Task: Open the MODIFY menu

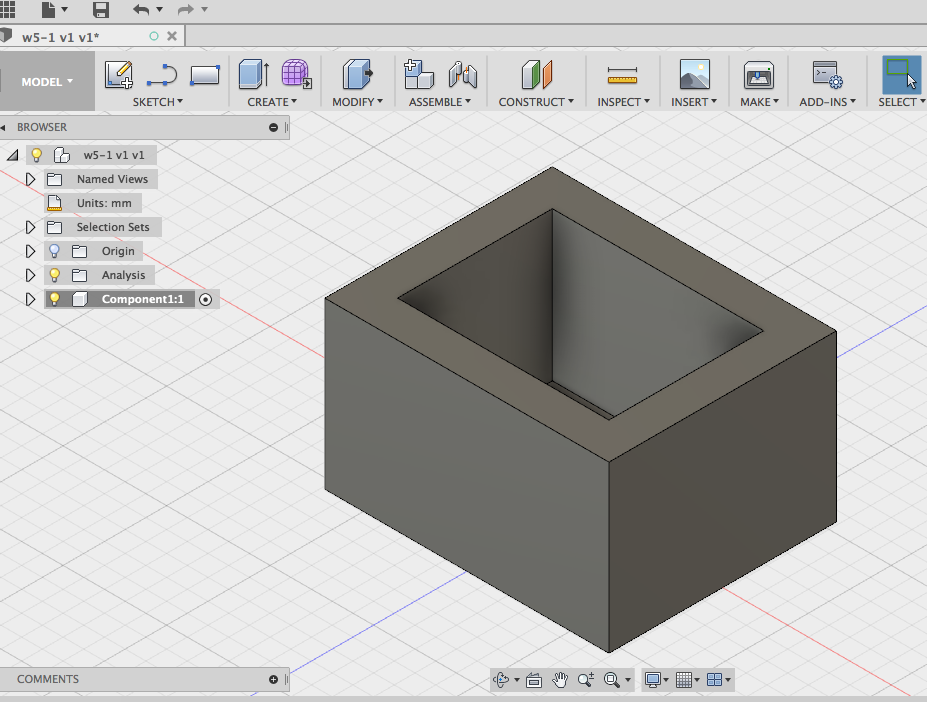Action: [x=357, y=102]
